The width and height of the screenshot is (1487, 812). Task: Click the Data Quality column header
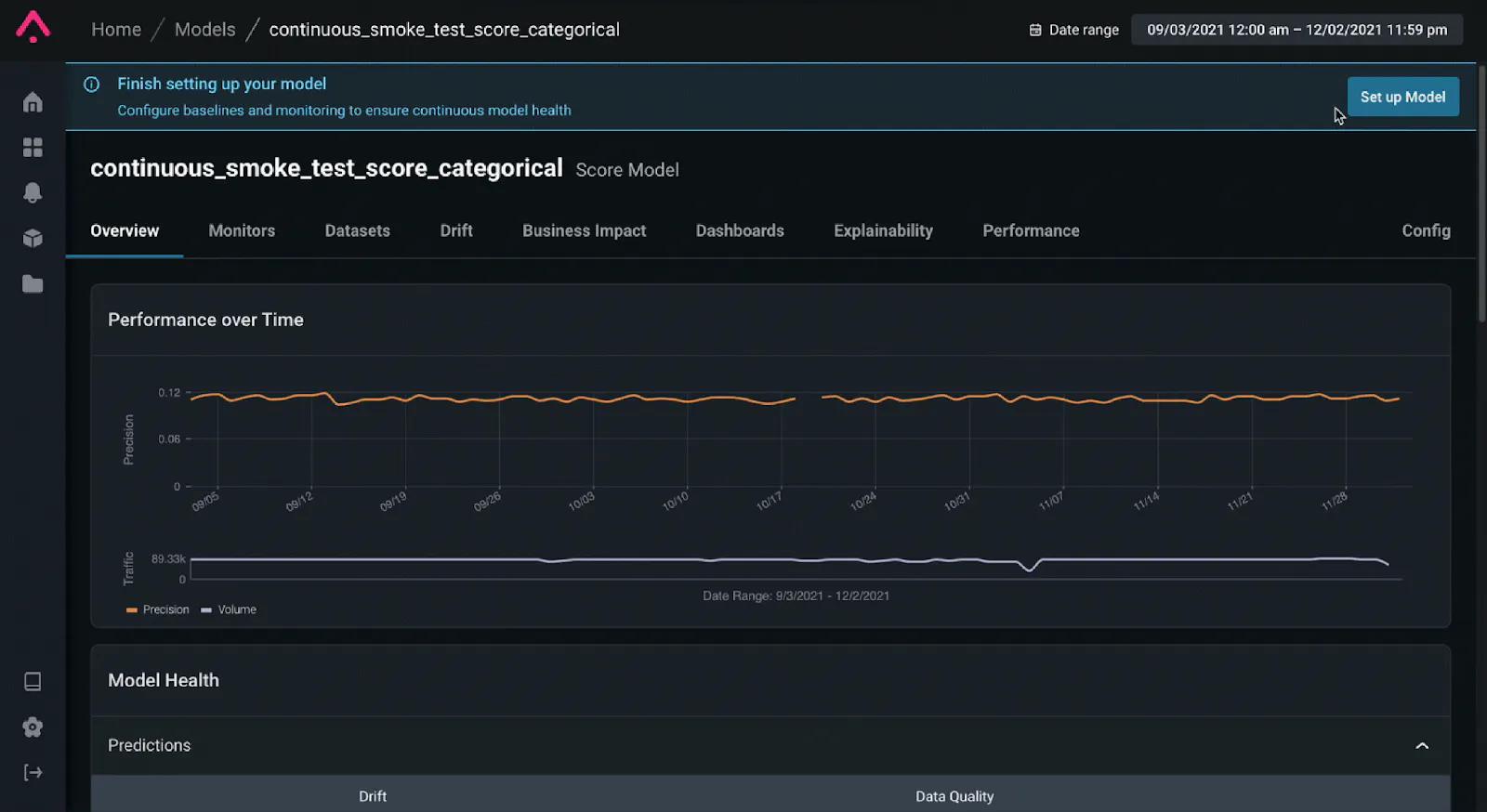point(954,796)
